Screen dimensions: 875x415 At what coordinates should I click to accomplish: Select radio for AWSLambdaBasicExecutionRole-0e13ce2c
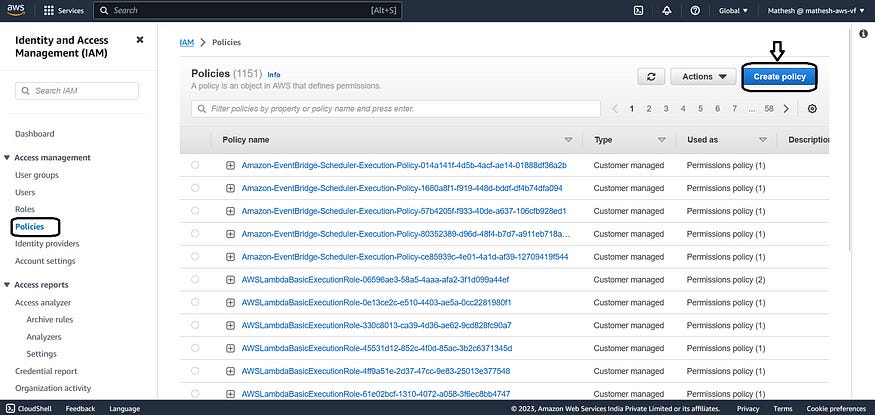tap(195, 302)
